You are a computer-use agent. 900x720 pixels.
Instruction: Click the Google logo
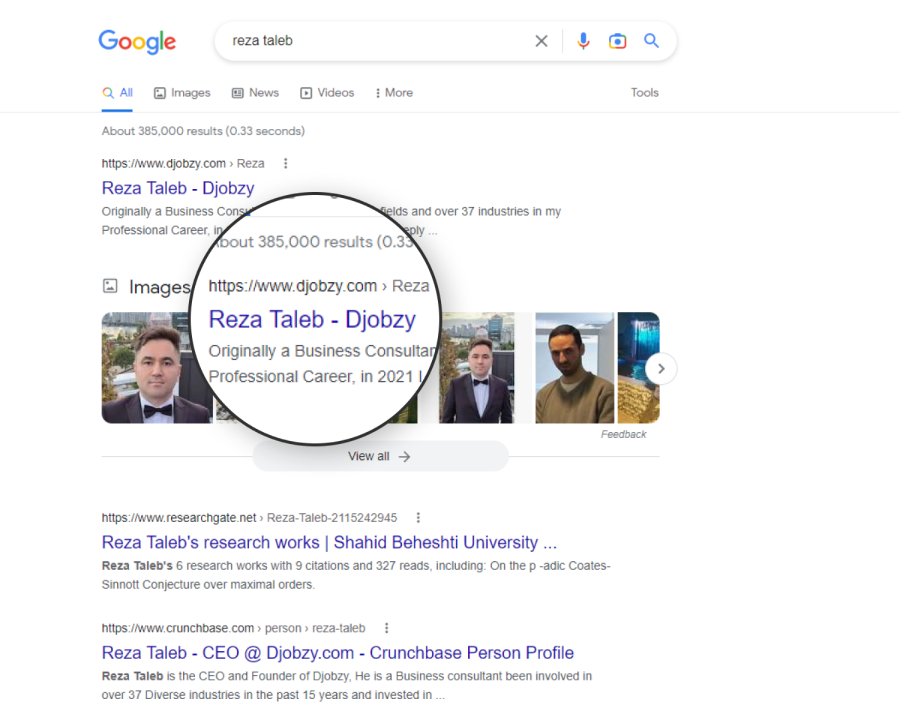tap(137, 41)
